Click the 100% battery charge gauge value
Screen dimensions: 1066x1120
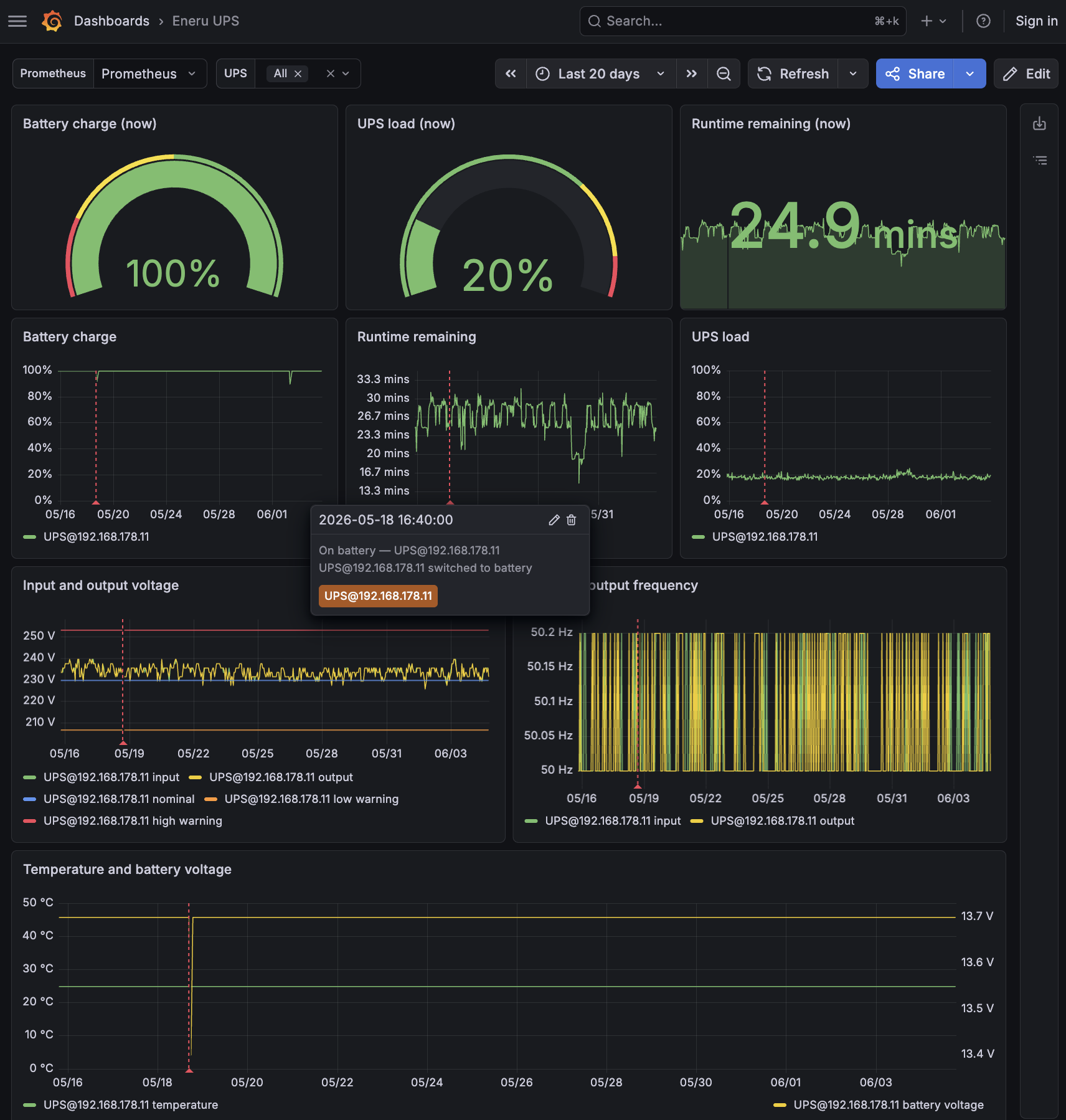tap(173, 273)
